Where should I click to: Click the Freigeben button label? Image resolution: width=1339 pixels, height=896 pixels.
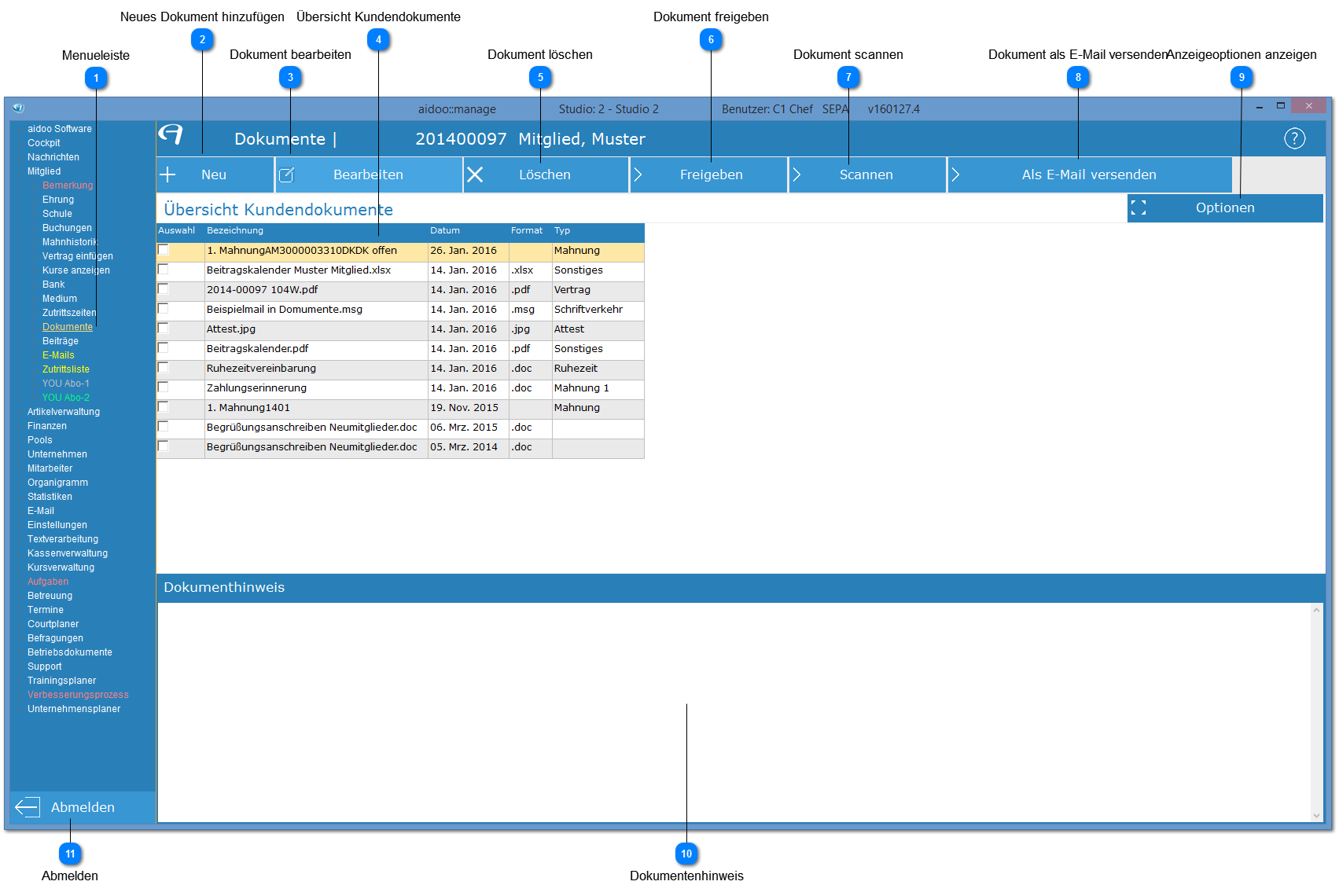(712, 174)
